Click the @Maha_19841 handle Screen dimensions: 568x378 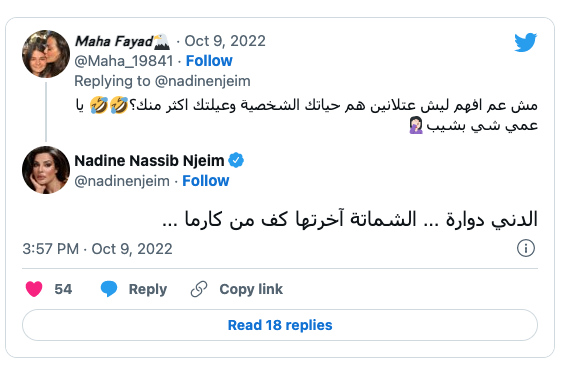(x=124, y=61)
